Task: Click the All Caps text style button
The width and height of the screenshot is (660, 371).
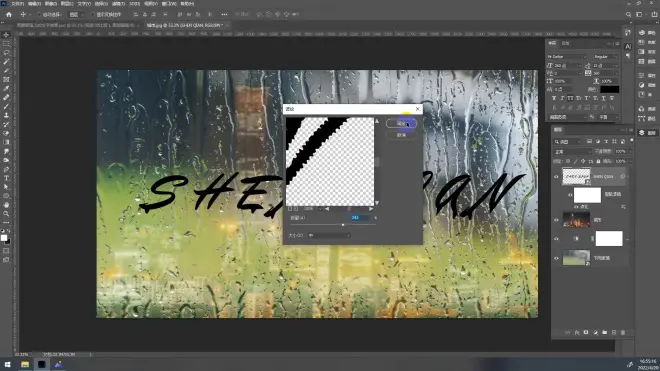Action: (570, 98)
